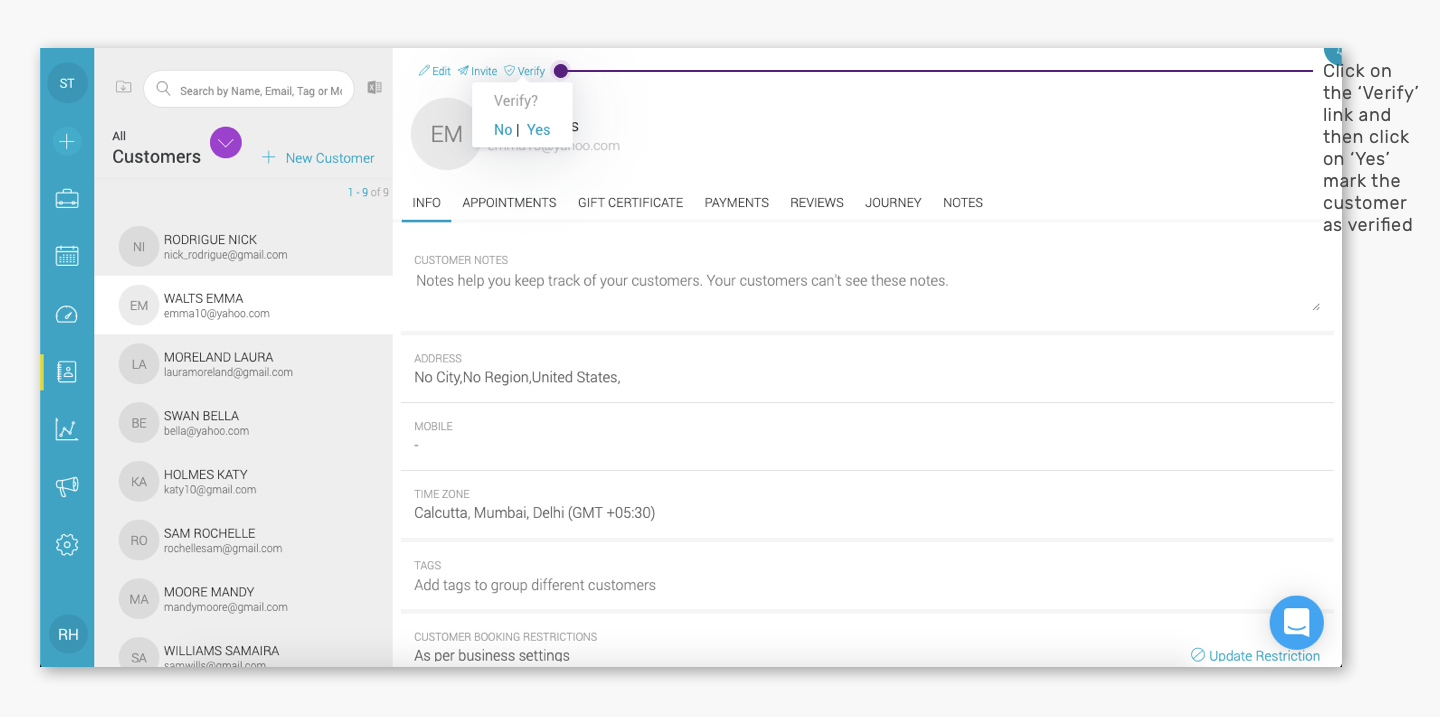Open the megaphone marketing icon
The height and width of the screenshot is (718, 1440).
point(67,487)
